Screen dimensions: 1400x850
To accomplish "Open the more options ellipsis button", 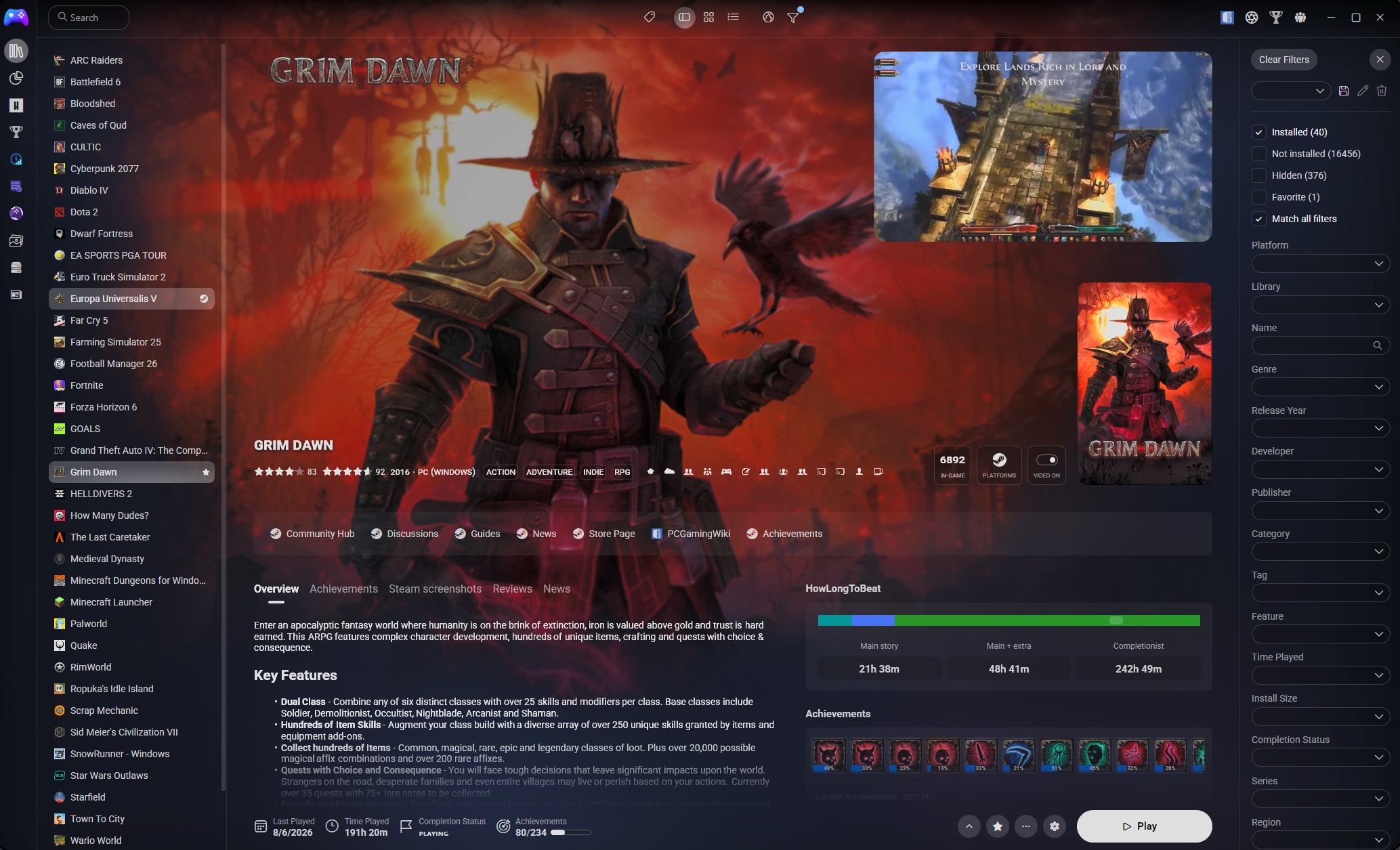I will pyautogui.click(x=1026, y=826).
